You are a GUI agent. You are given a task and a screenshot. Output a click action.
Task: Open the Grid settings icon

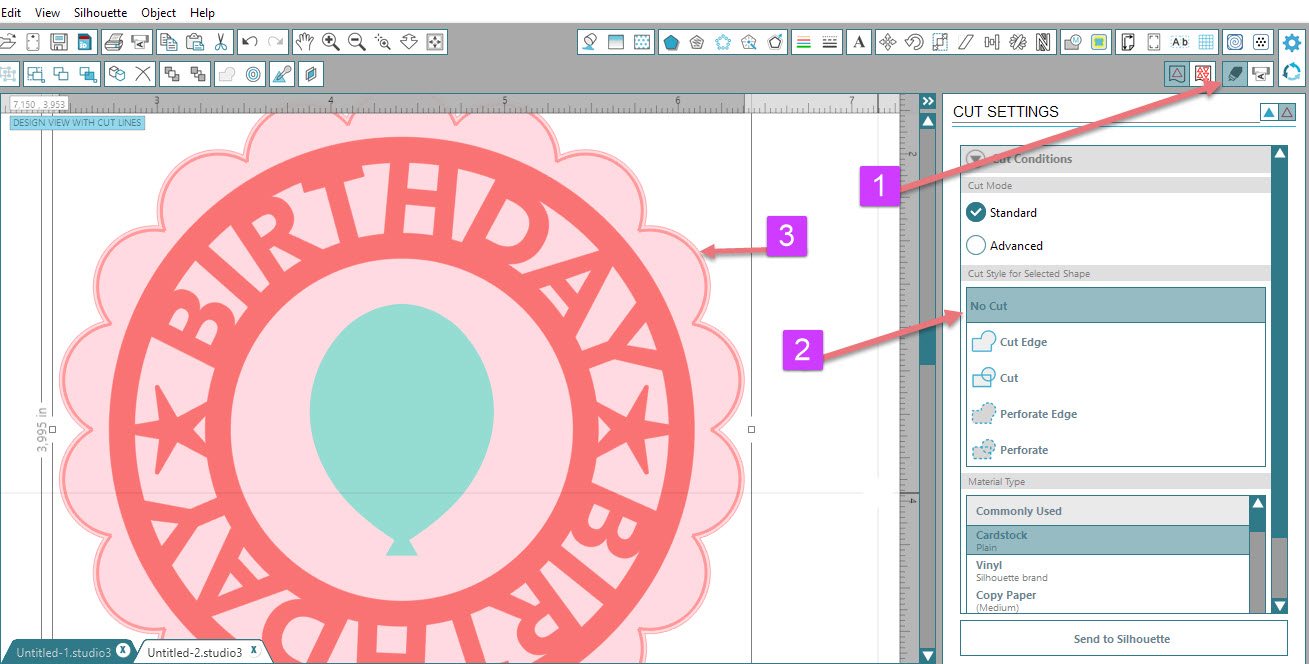point(1206,42)
